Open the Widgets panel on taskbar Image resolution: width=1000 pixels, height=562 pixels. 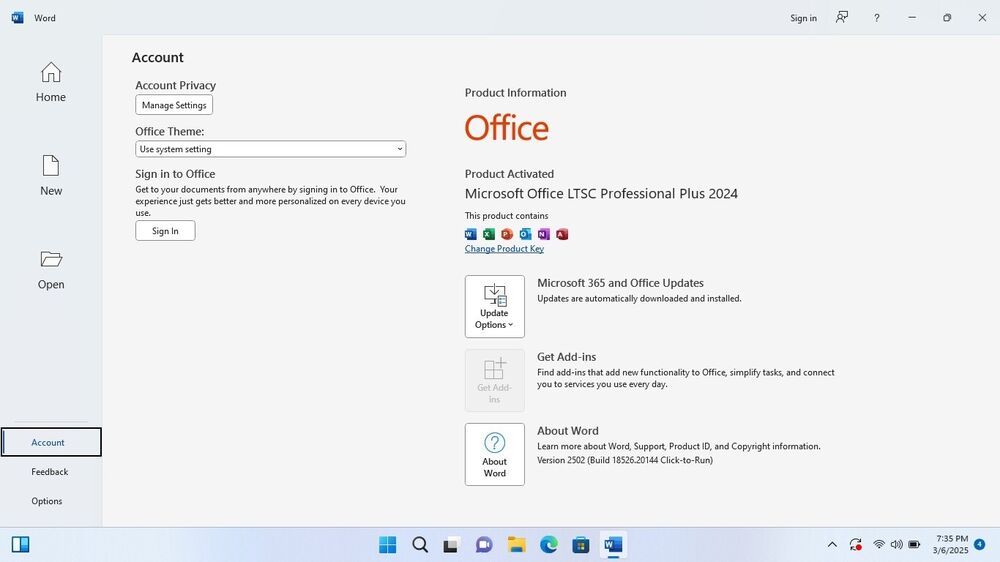pos(20,544)
